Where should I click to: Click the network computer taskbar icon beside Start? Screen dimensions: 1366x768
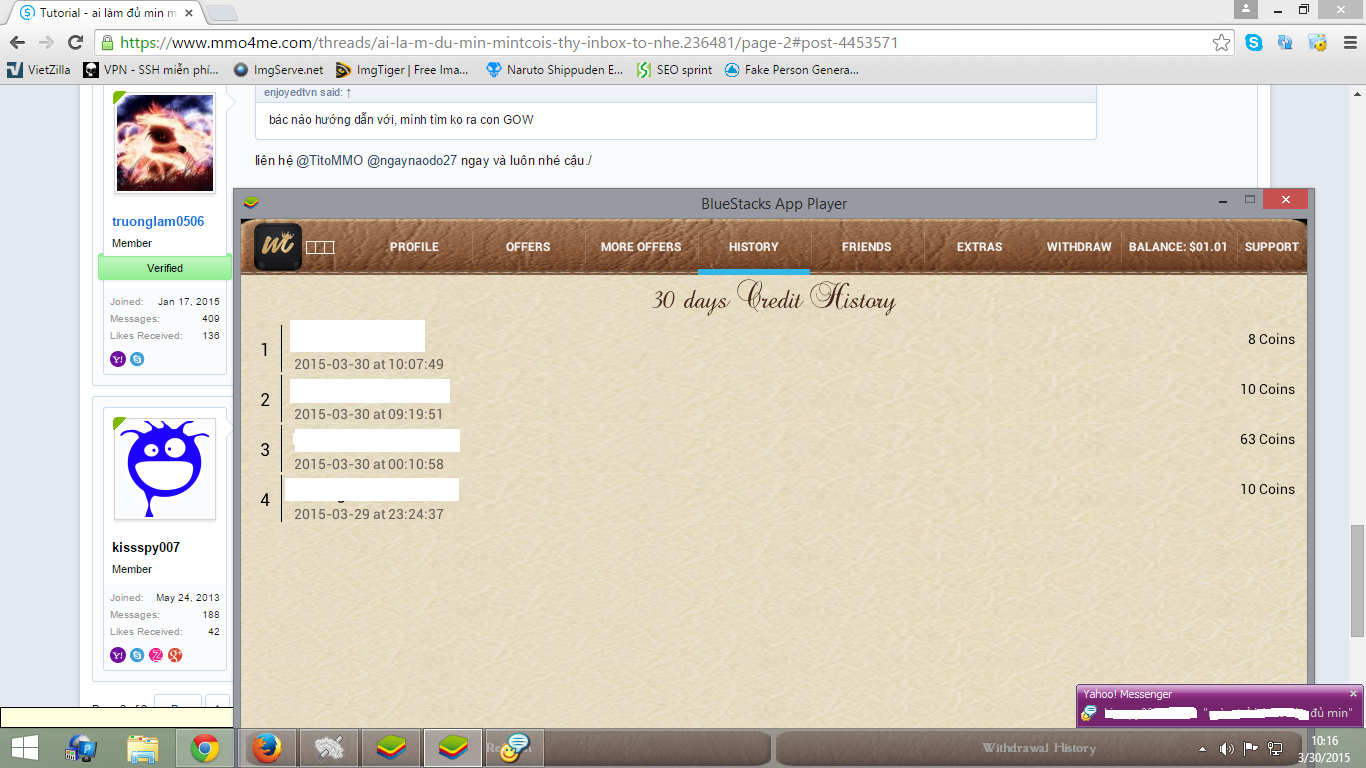point(82,748)
